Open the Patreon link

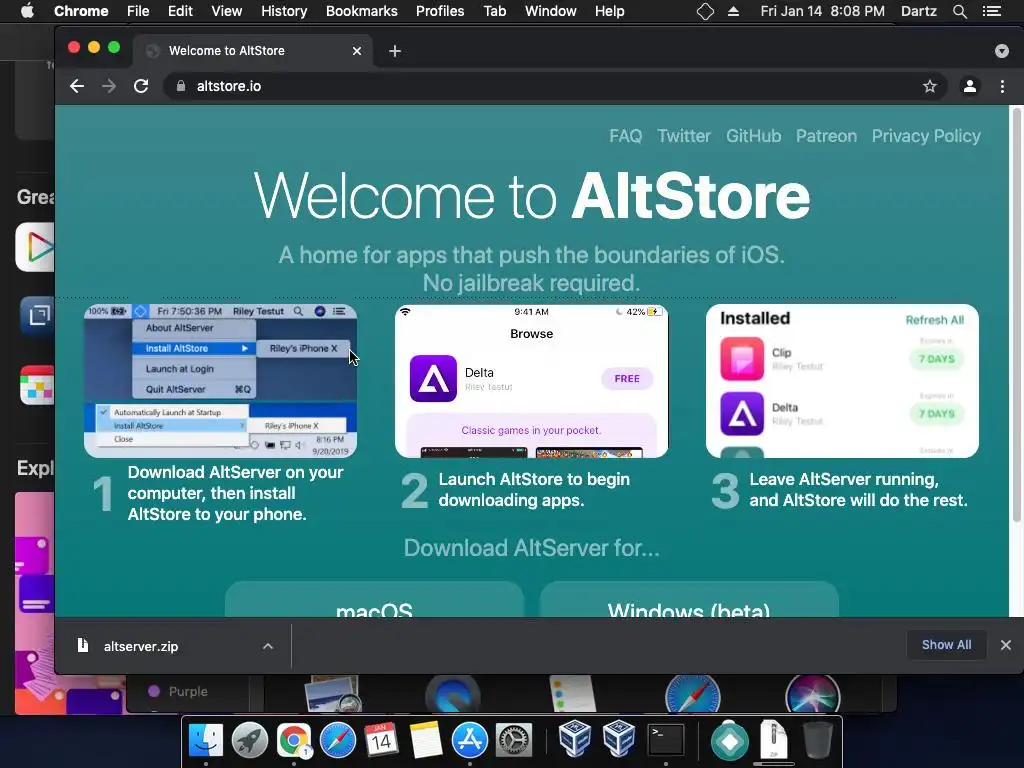tap(826, 136)
